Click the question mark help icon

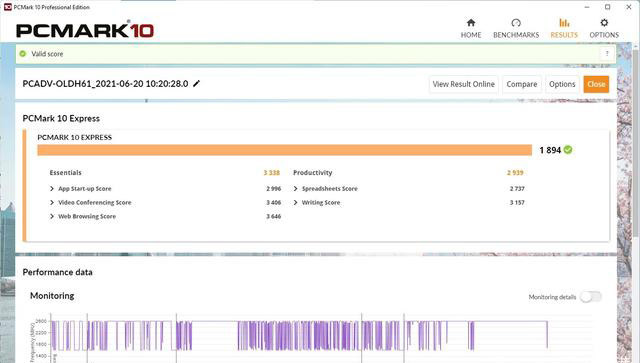pyautogui.click(x=607, y=53)
